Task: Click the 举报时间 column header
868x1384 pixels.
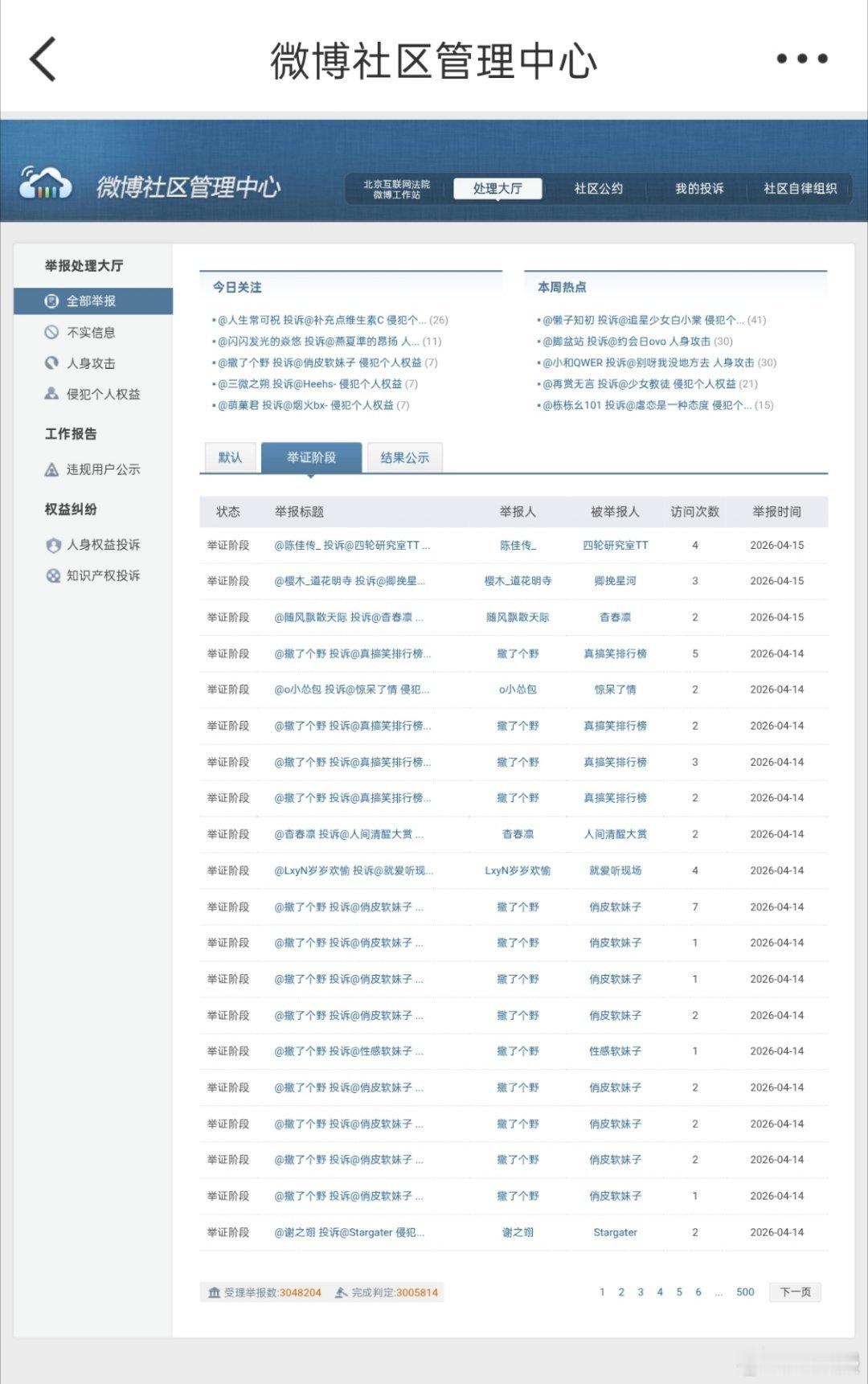Action: coord(776,512)
